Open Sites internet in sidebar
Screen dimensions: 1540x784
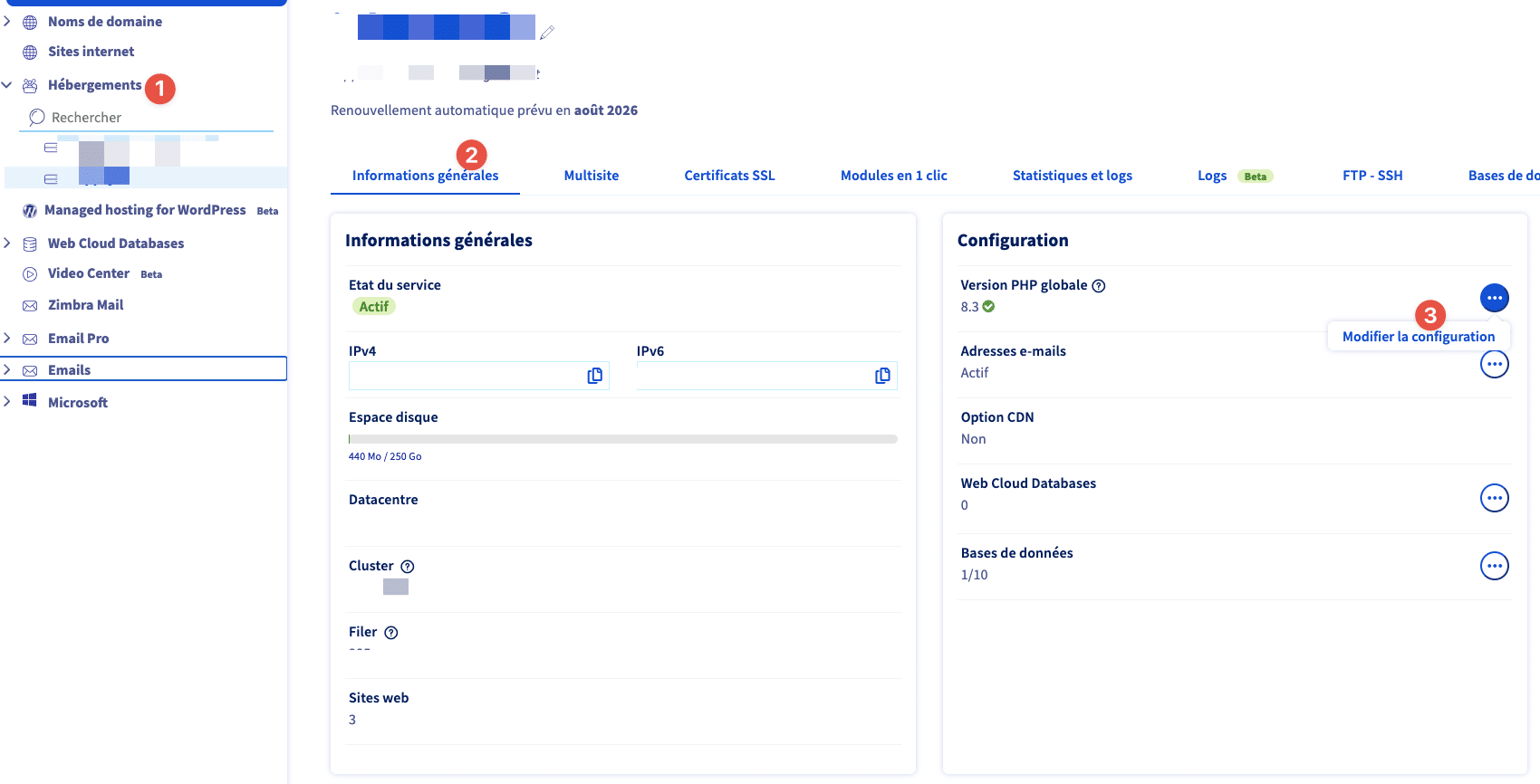coord(91,52)
